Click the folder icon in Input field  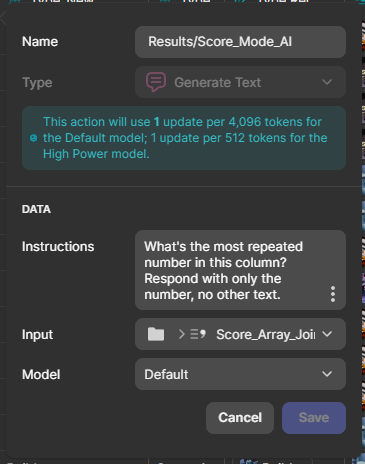156,334
